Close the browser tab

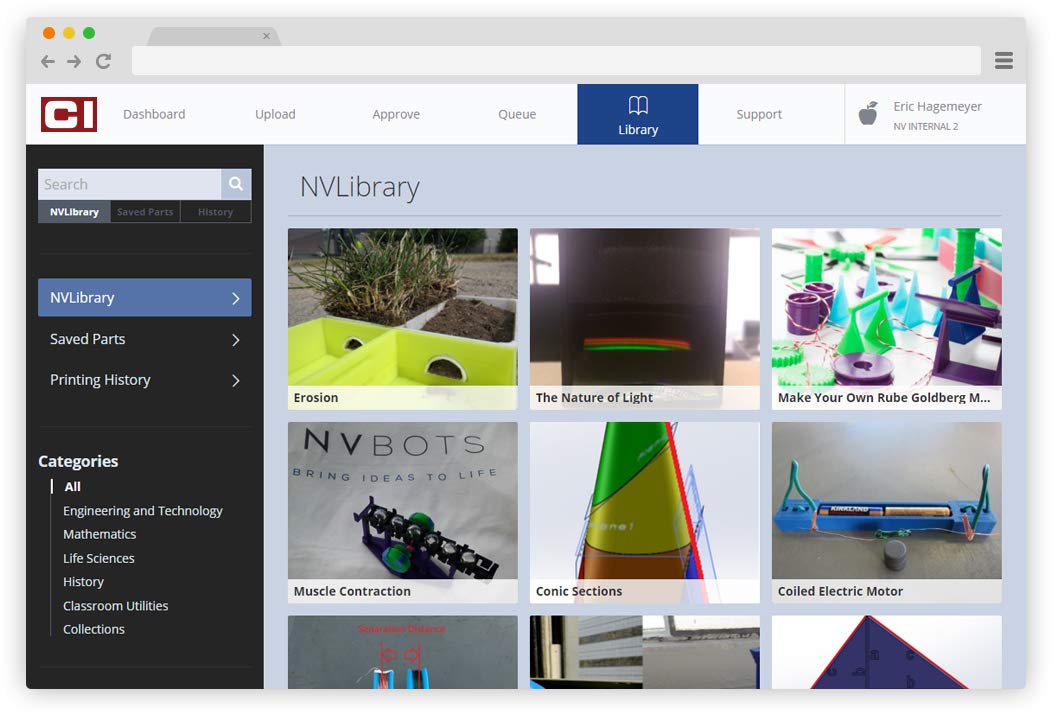pos(266,36)
